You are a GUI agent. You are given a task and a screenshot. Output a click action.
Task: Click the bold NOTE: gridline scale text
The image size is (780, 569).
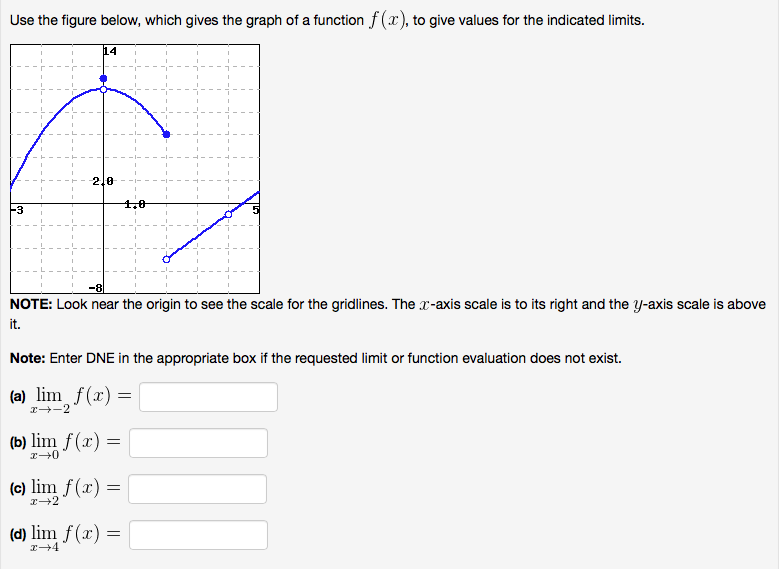31,304
